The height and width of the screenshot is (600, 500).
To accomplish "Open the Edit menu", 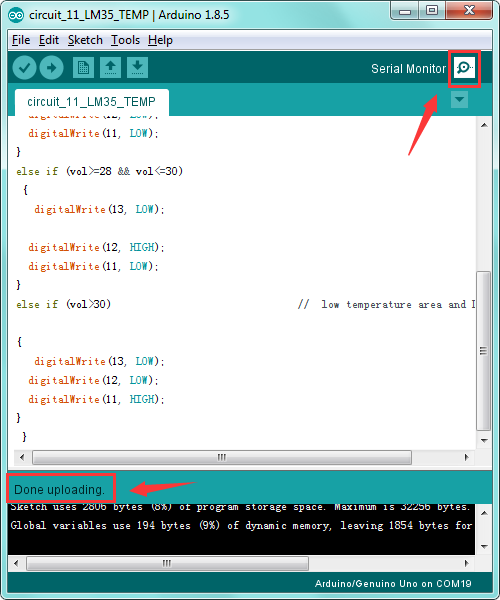I will 49,40.
